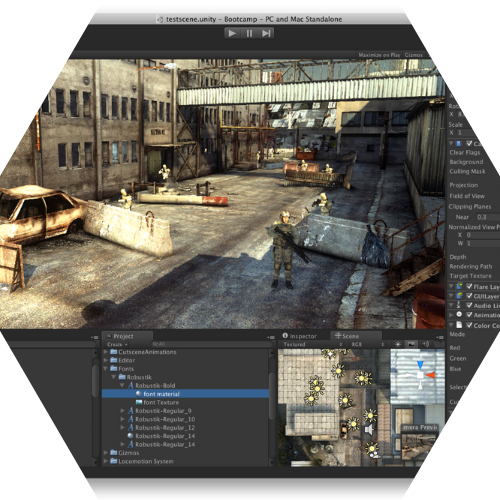Toggle scene audio speaker icon in Scene toolbar
The width and height of the screenshot is (500, 500).
point(425,344)
